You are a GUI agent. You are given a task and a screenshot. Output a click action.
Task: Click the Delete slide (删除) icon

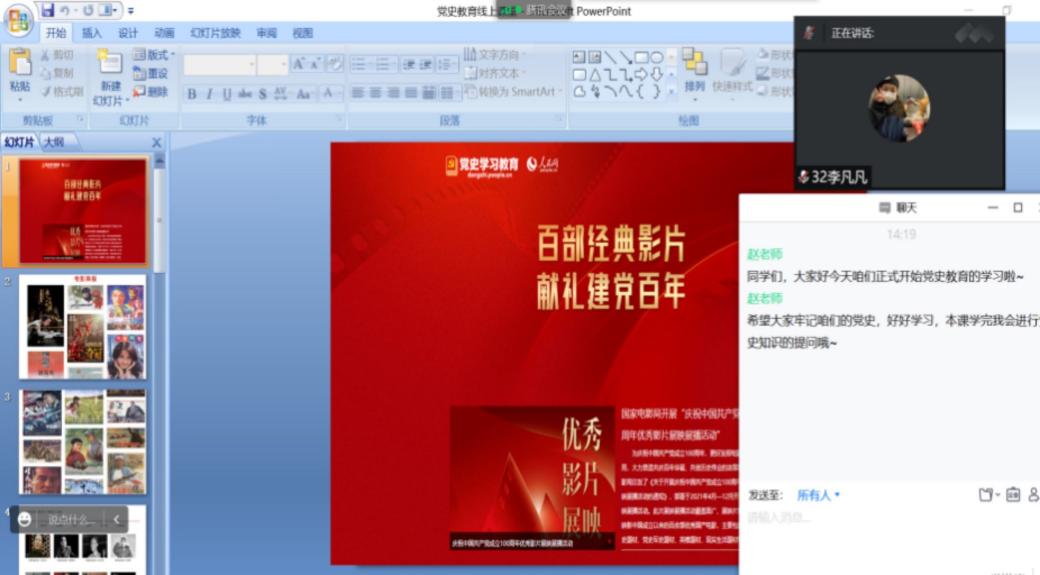click(150, 92)
